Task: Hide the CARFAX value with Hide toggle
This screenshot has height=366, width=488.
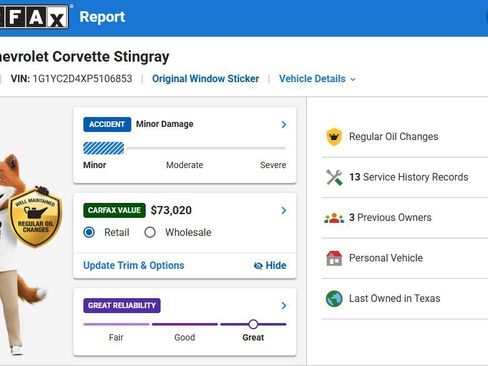Action: (270, 265)
